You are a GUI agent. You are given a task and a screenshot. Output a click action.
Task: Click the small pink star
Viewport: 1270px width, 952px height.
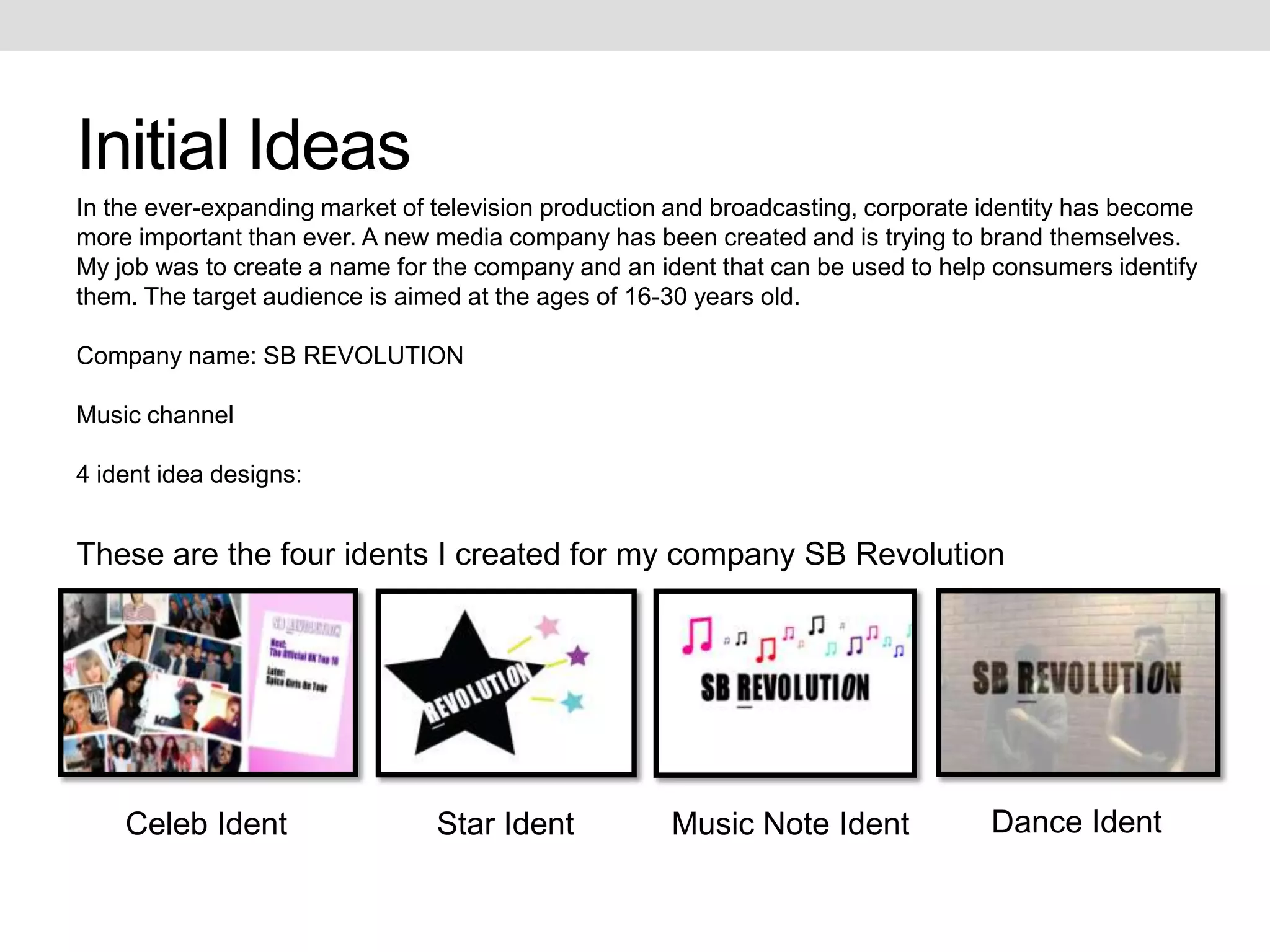(x=548, y=626)
